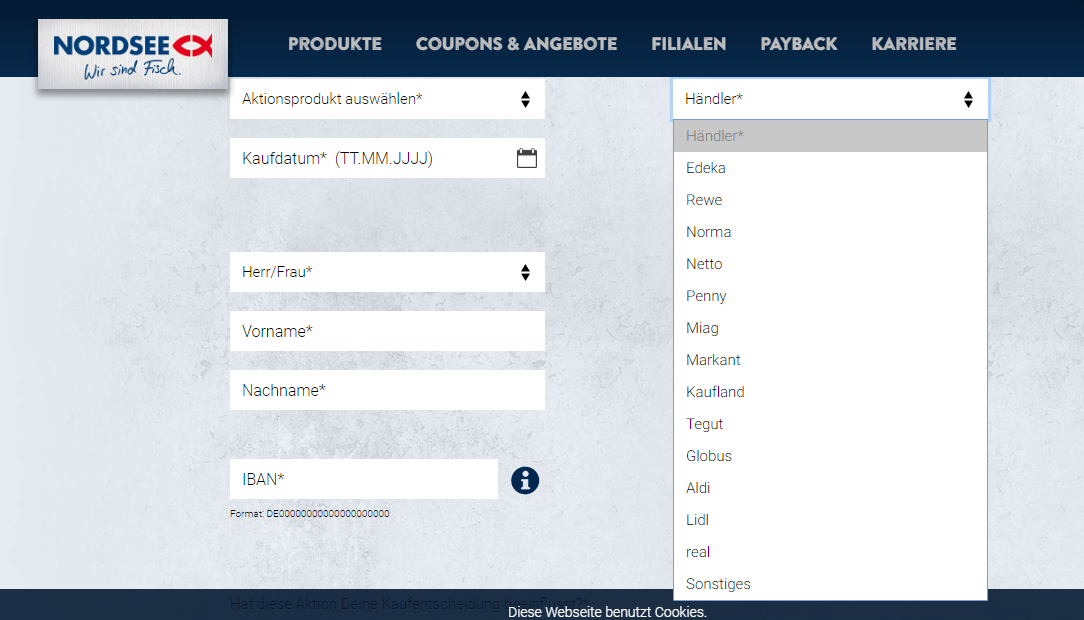Screen dimensions: 1084x620
Task: Focus the Vorname input field
Action: pyautogui.click(x=387, y=331)
